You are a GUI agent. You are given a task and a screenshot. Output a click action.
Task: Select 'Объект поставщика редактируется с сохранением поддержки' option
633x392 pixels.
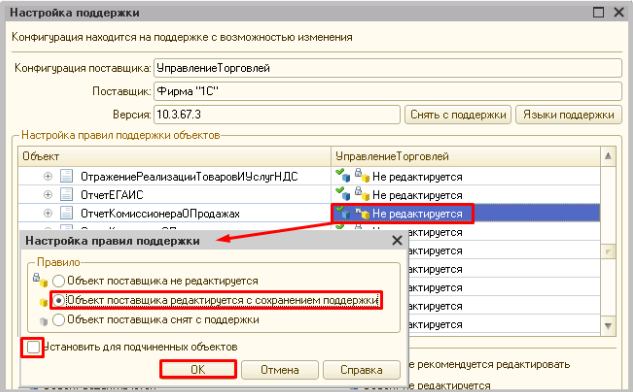coord(59,300)
